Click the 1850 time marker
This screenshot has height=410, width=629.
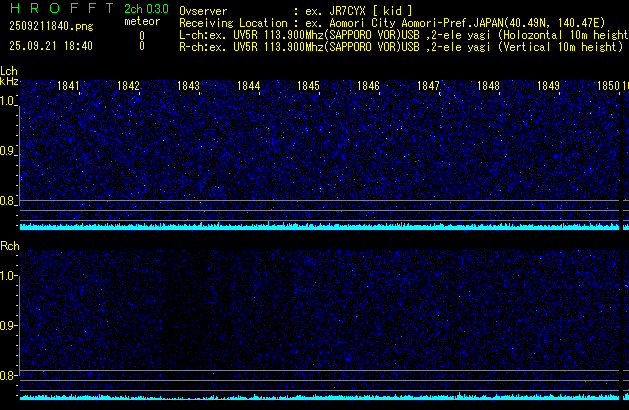coord(608,87)
